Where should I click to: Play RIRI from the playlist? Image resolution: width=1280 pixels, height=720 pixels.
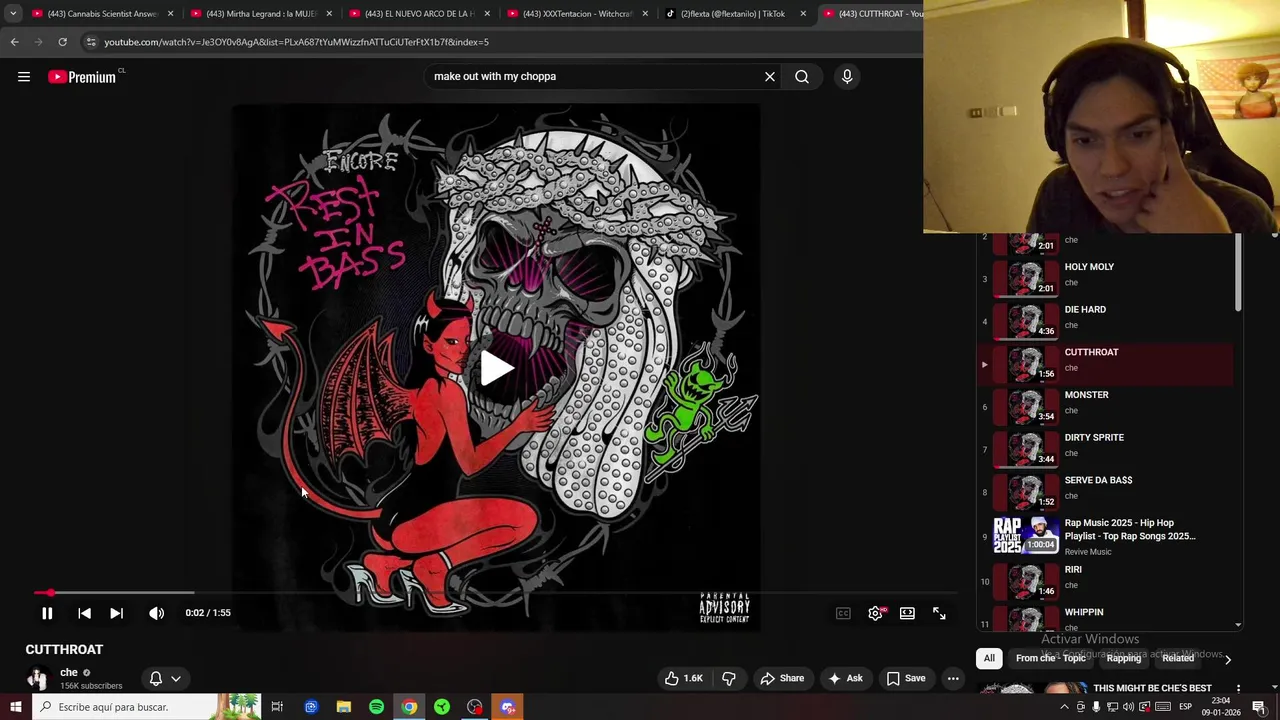(x=1105, y=580)
